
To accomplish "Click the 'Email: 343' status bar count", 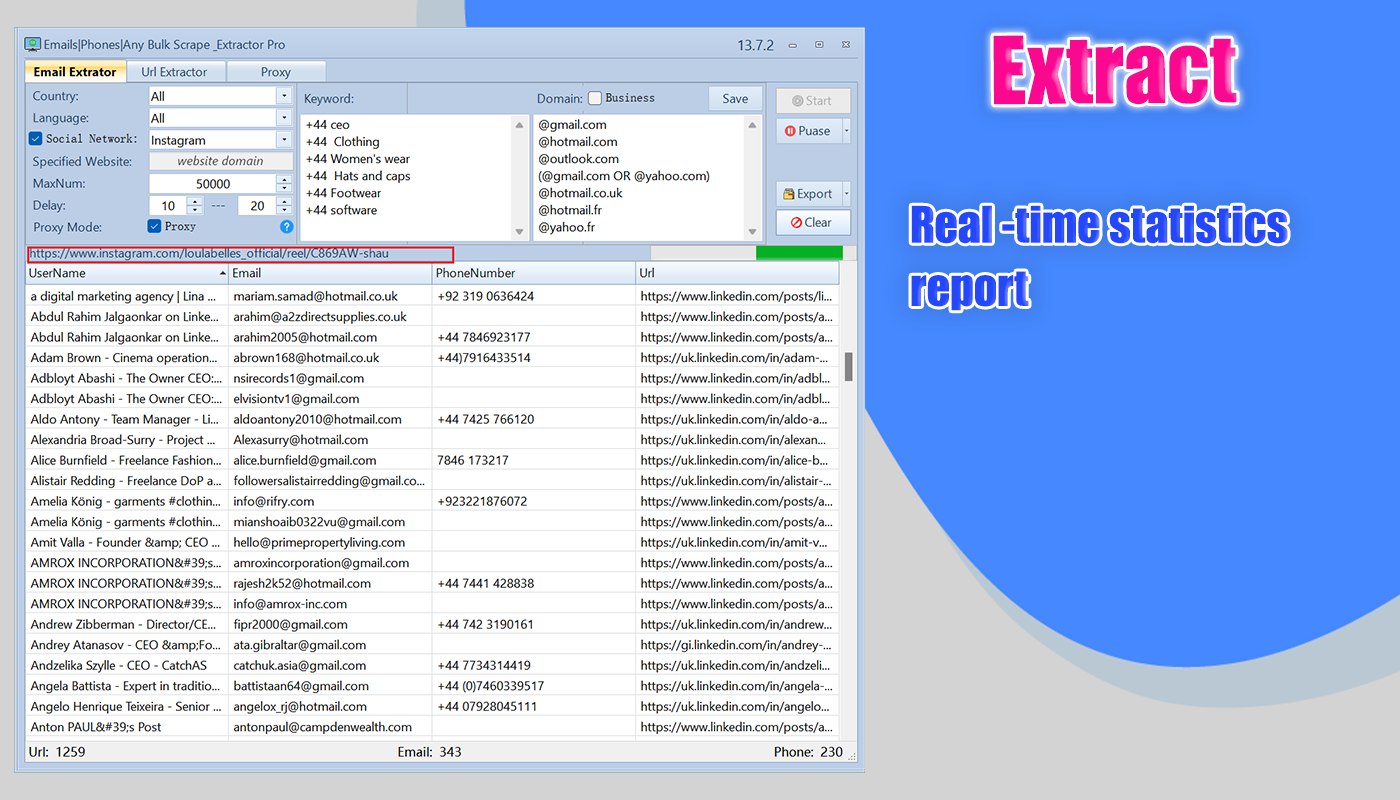I will point(430,752).
